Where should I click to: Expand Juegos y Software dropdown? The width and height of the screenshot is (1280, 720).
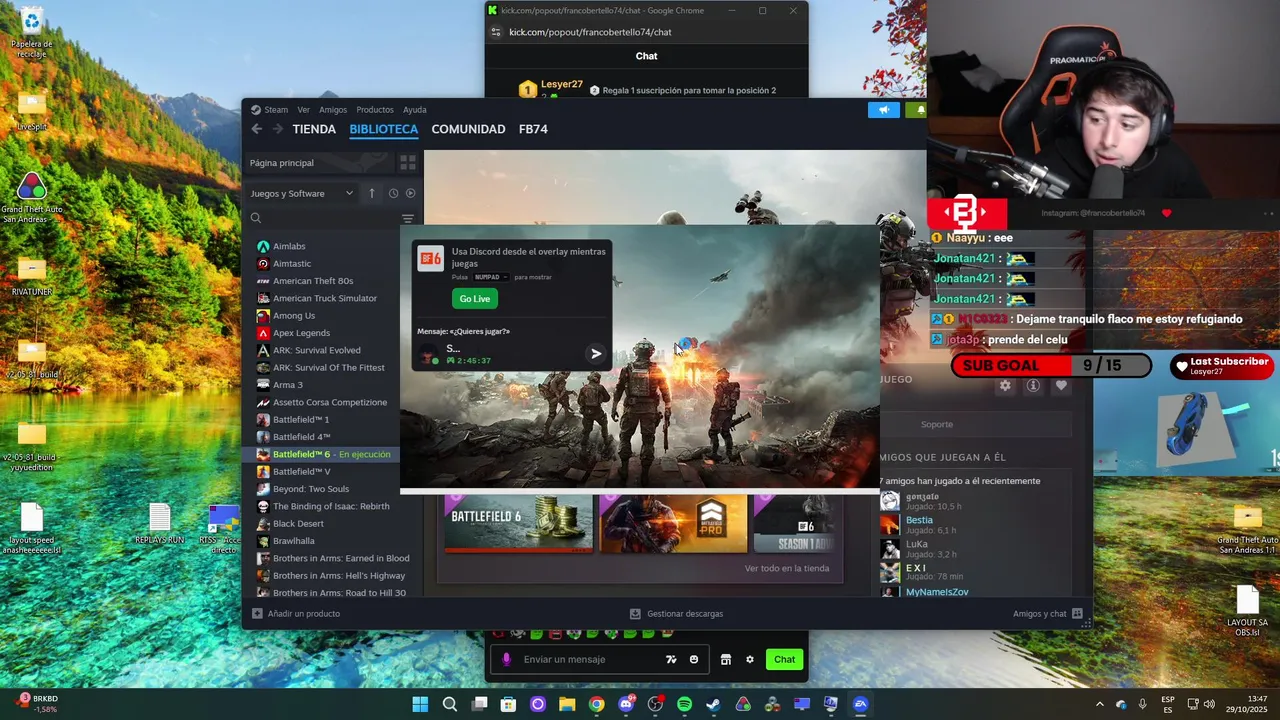(302, 193)
